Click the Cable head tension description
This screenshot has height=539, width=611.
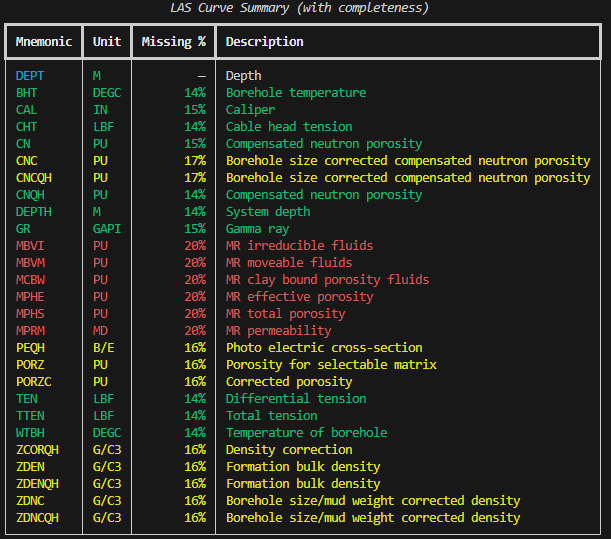click(289, 127)
